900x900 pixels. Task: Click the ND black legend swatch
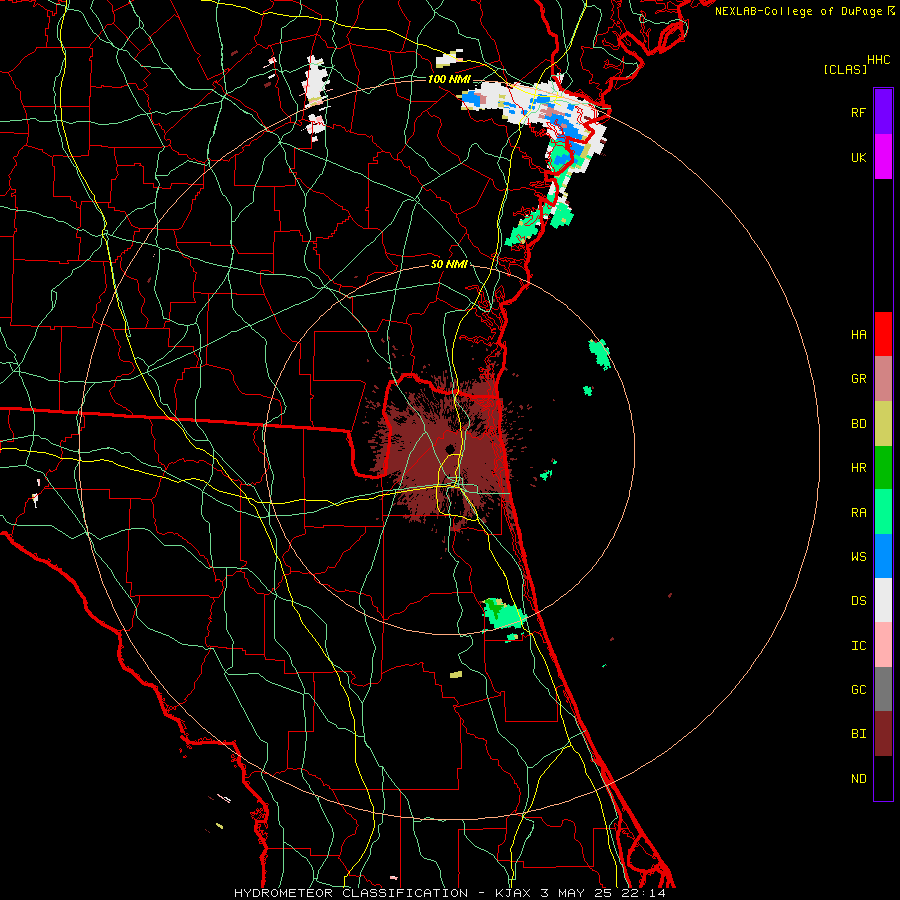(x=883, y=778)
